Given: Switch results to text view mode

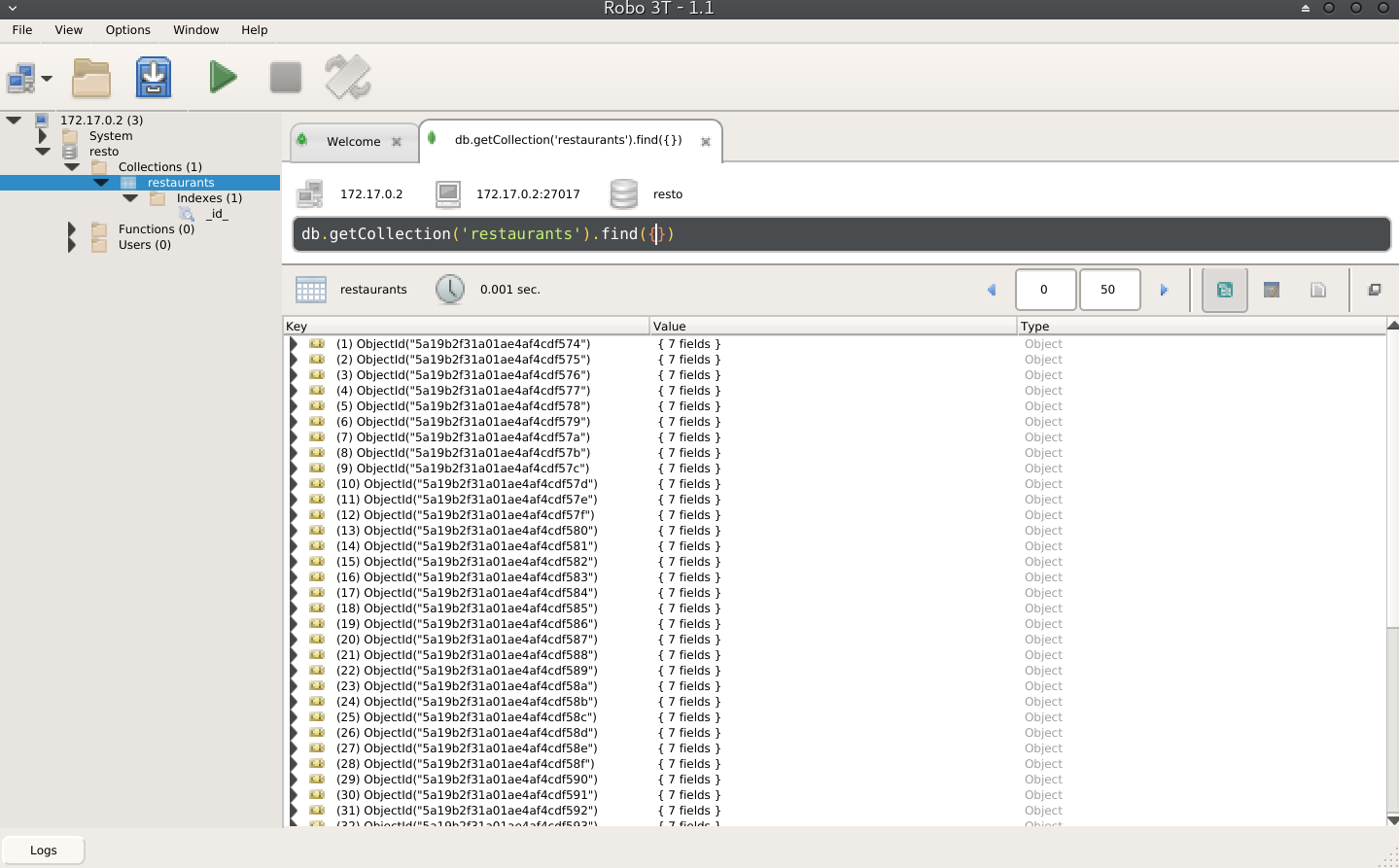Looking at the screenshot, I should click(1318, 290).
